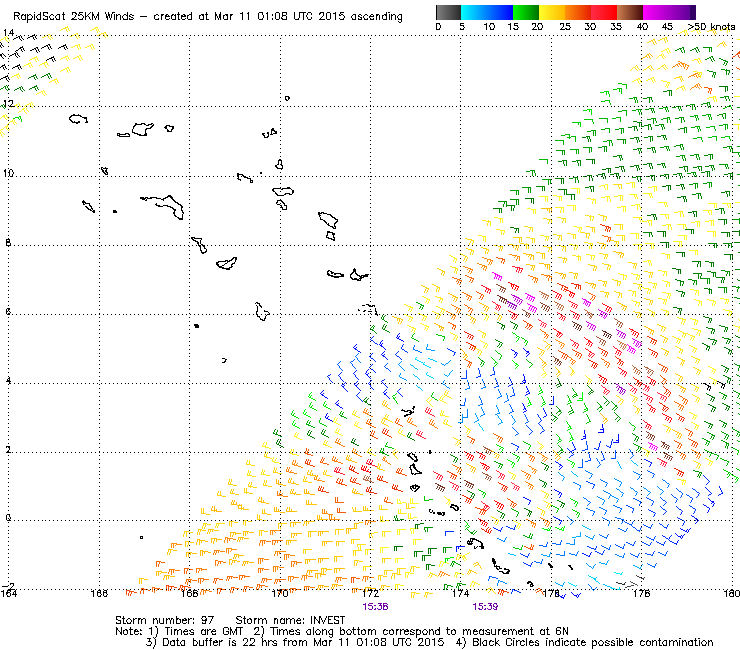The height and width of the screenshot is (650, 740).
Task: Click the '6' latitude axis label
Action: pos(8,312)
